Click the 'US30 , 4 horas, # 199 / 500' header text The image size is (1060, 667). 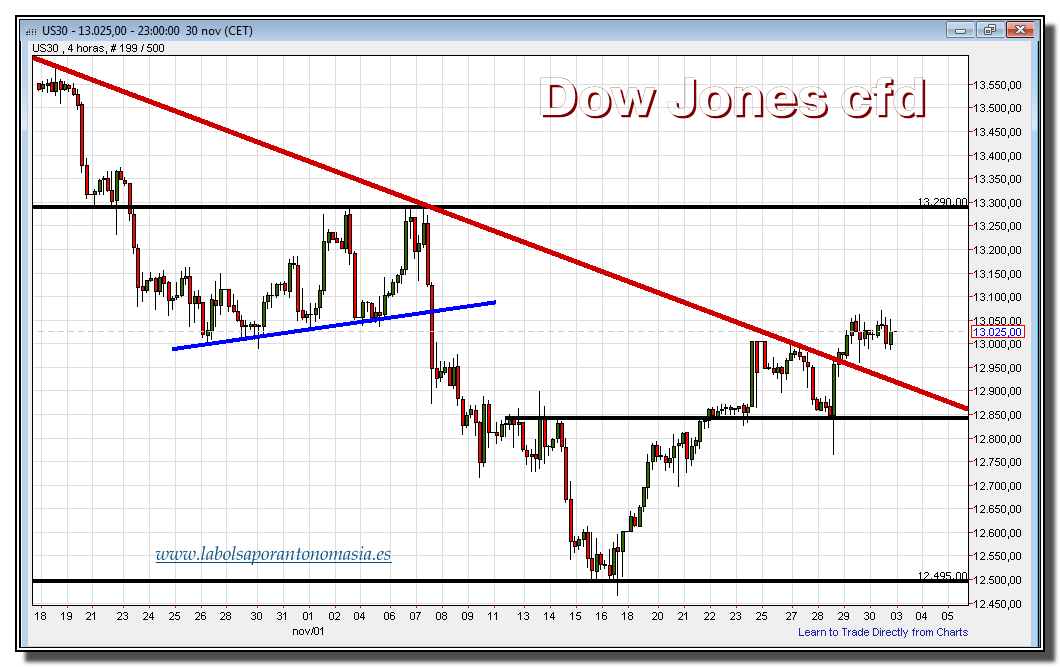98,48
